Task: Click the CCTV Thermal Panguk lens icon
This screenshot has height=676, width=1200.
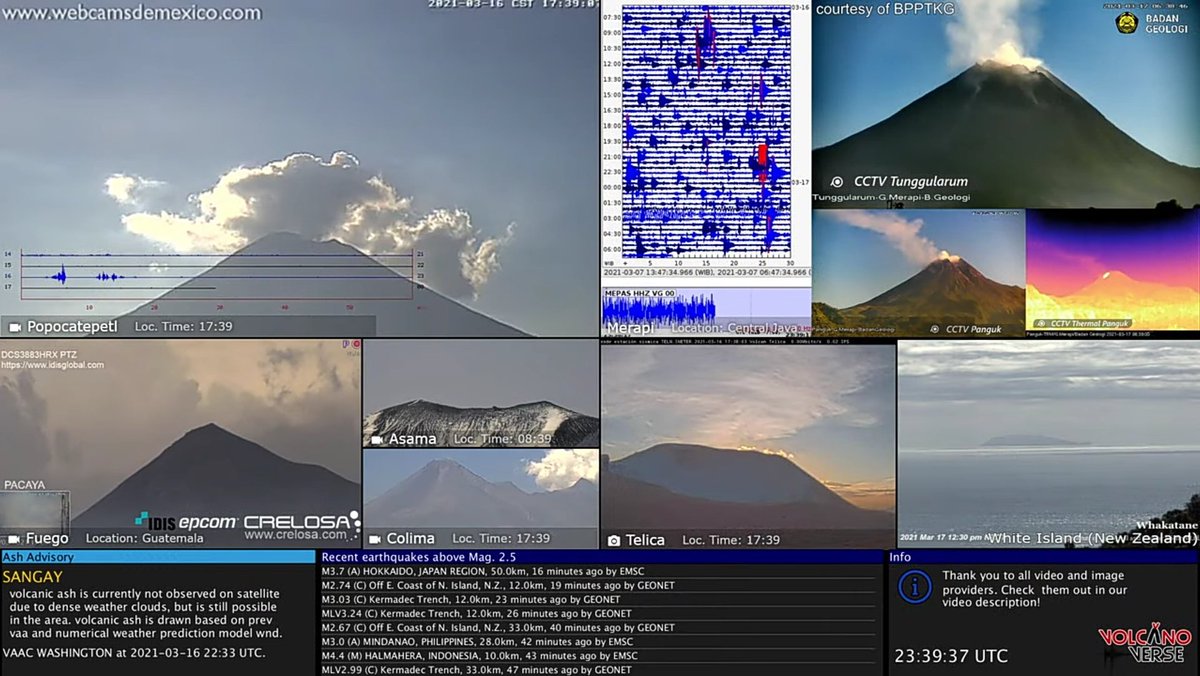Action: [x=1039, y=324]
